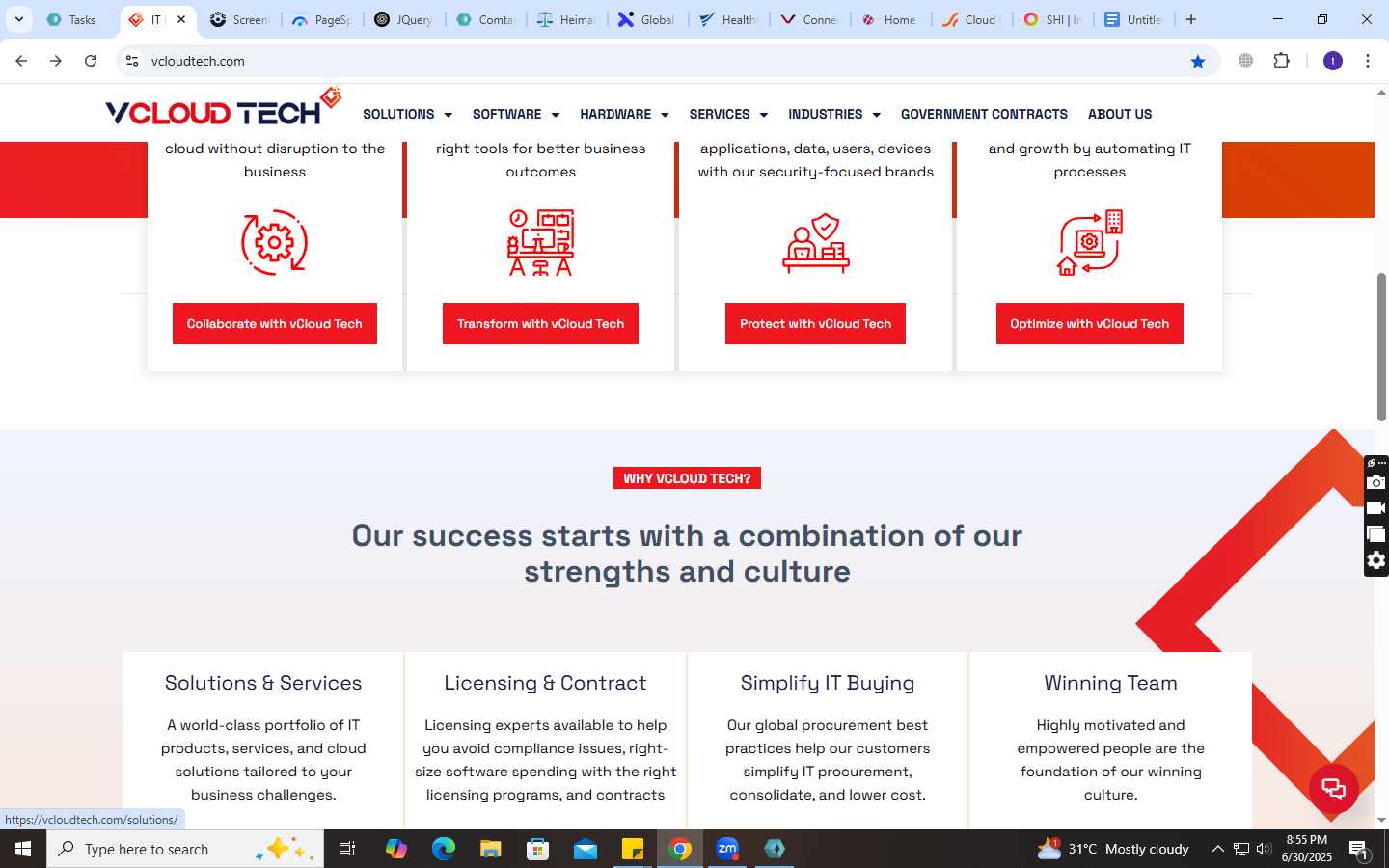This screenshot has width=1389, height=868.
Task: Click the security shield desk icon above Protect button
Action: pyautogui.click(x=816, y=243)
